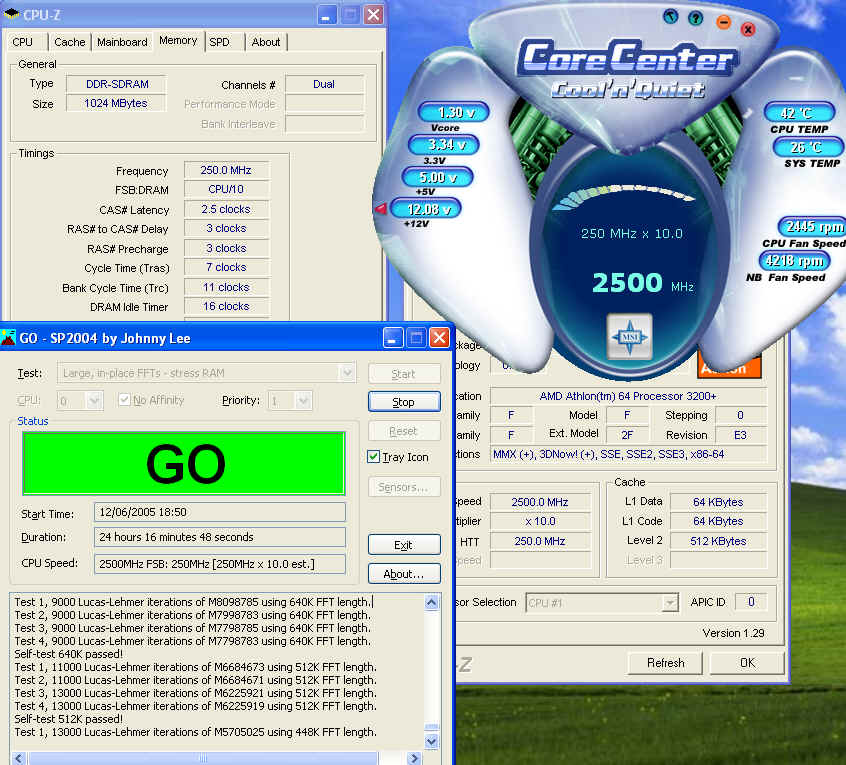Image resolution: width=846 pixels, height=765 pixels.
Task: Click the Start button in SP2004
Action: coord(404,374)
